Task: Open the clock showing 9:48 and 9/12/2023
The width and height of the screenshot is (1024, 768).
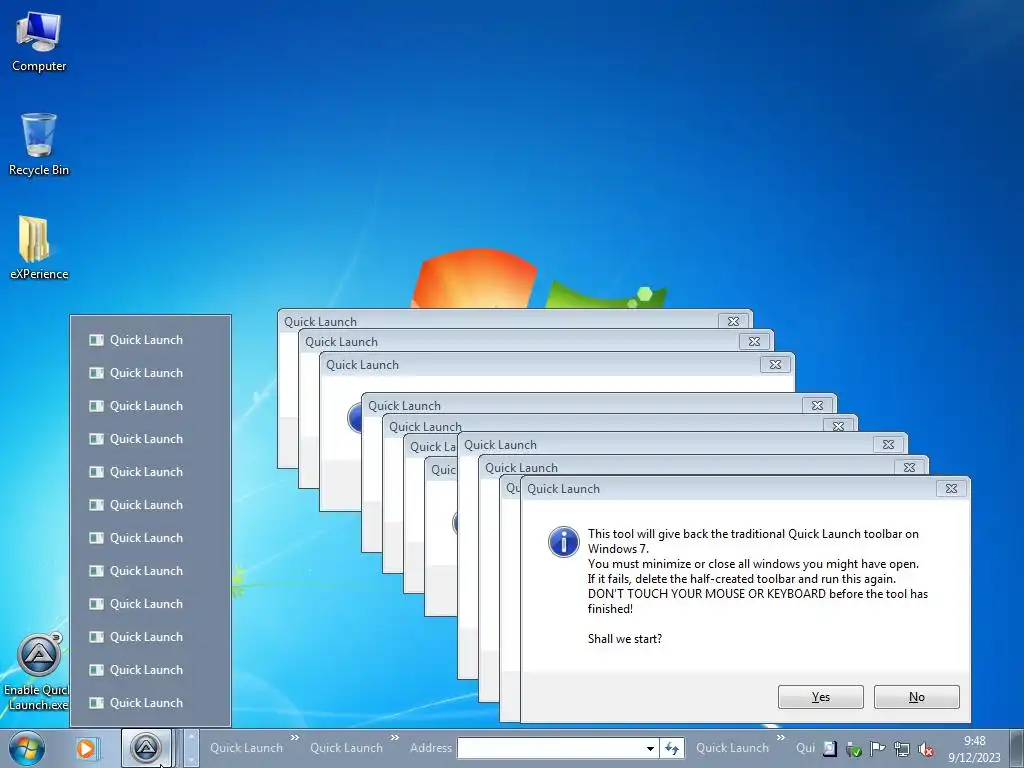Action: (974, 748)
